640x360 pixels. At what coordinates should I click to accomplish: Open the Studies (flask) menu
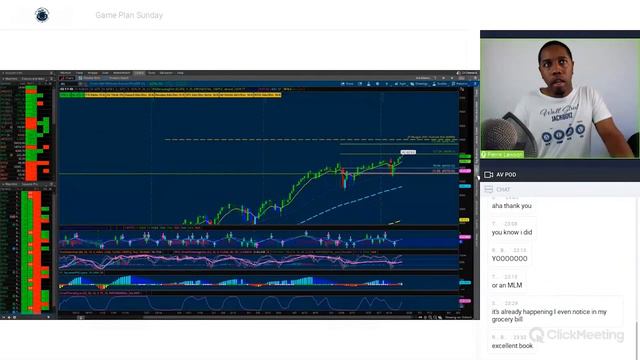(440, 84)
